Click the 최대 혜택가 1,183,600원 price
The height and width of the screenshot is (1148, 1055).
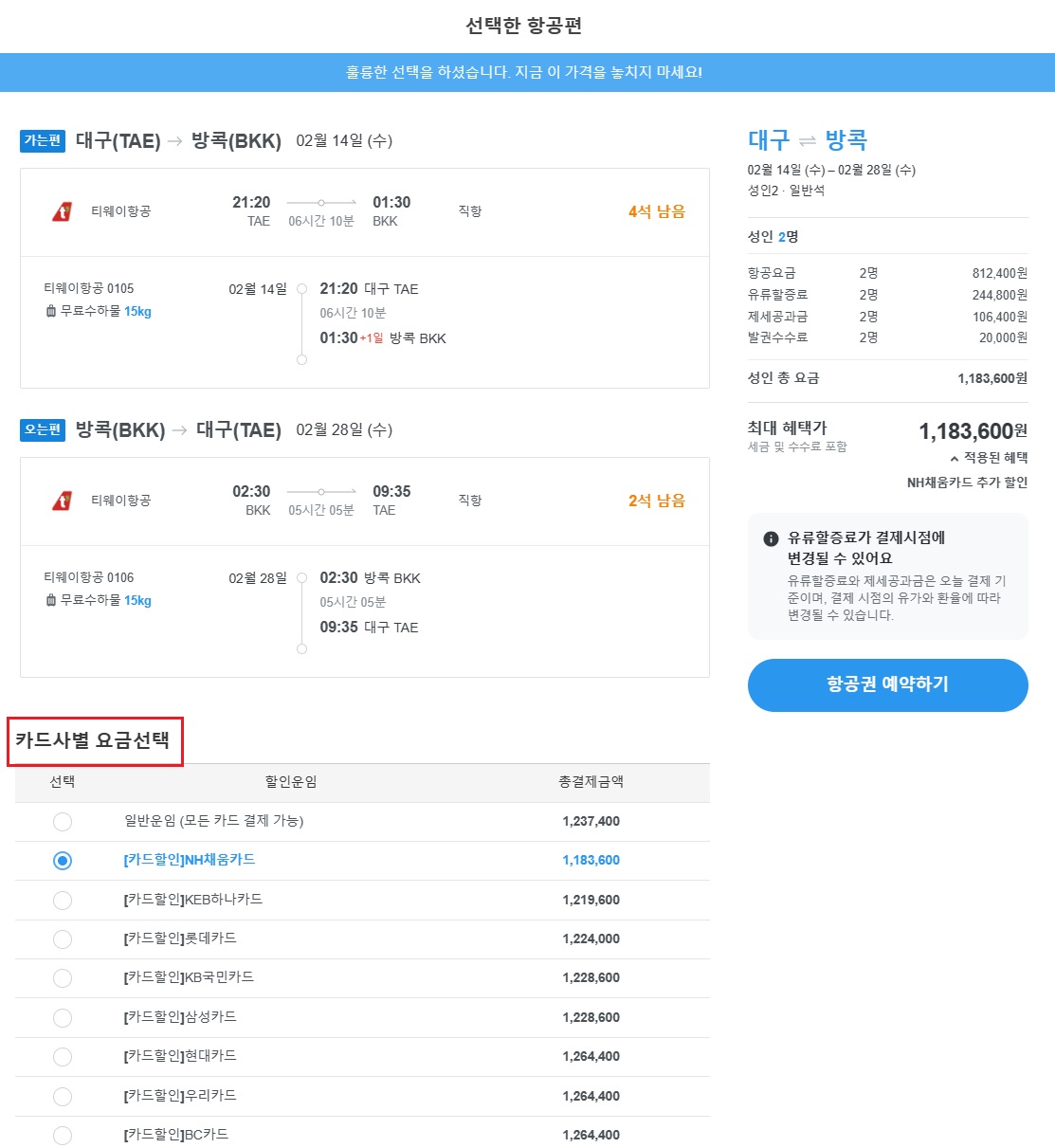point(973,432)
